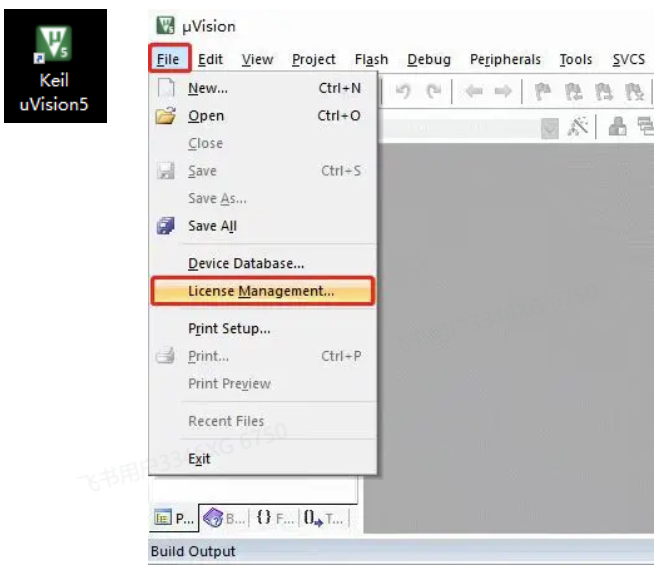Open the Peripherals menu
Viewport: 655px width, 565px height.
pos(505,59)
